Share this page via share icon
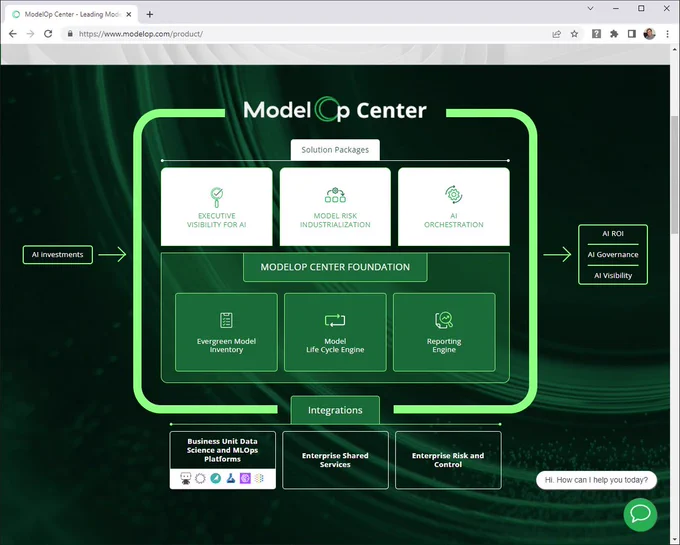 click(556, 34)
